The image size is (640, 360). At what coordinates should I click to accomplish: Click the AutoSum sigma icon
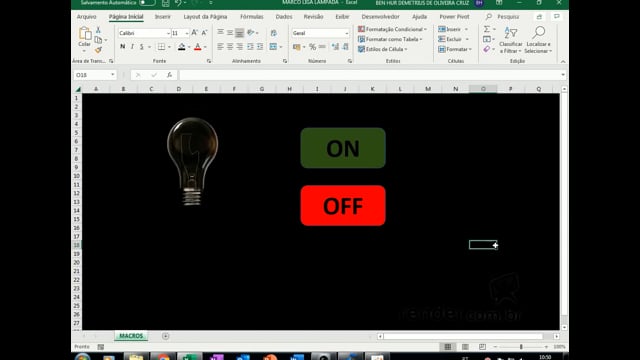point(487,29)
